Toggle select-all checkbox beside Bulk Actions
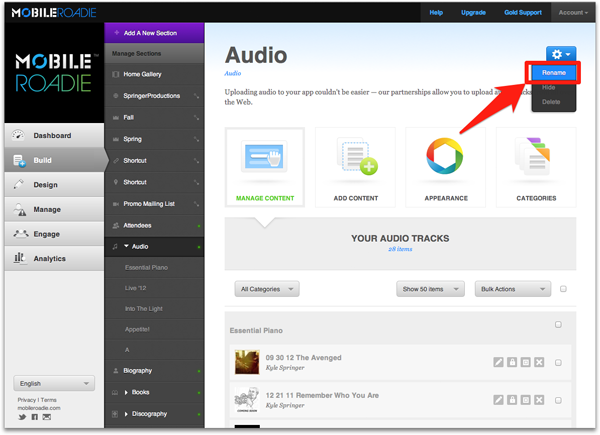The width and height of the screenshot is (600, 435). pyautogui.click(x=564, y=289)
